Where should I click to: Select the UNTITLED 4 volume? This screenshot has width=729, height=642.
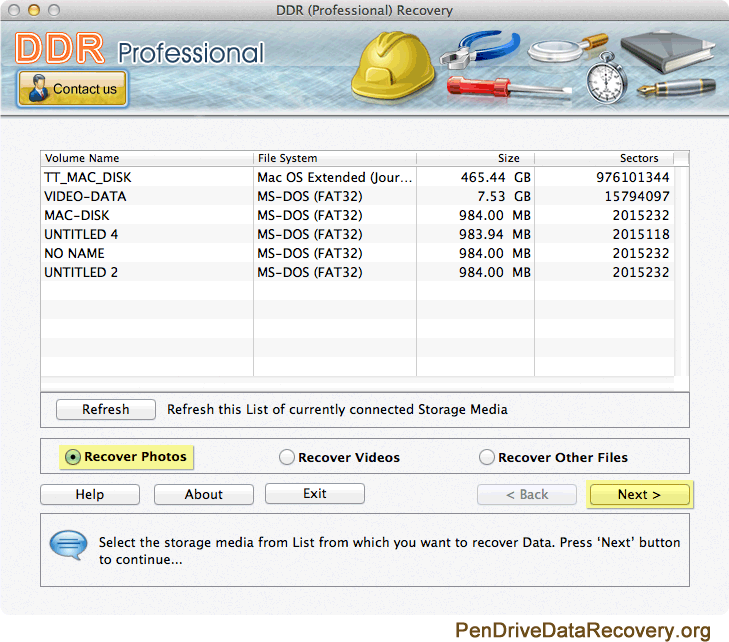pyautogui.click(x=357, y=234)
